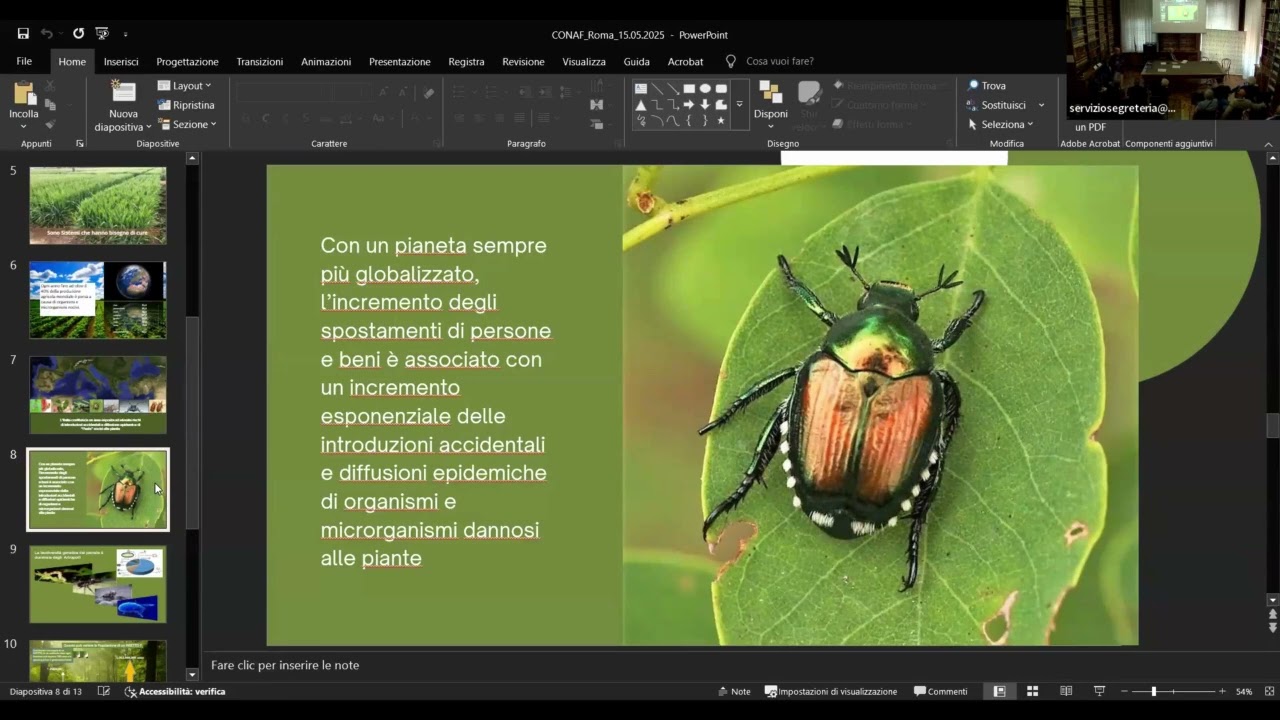
Task: Toggle the Commenti pane button
Action: (x=940, y=691)
